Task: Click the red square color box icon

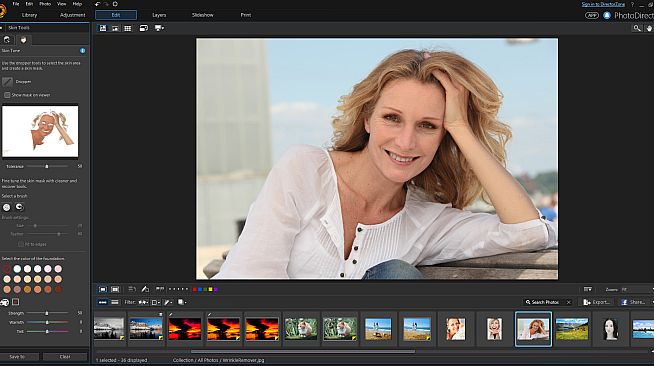Action: (x=15, y=302)
